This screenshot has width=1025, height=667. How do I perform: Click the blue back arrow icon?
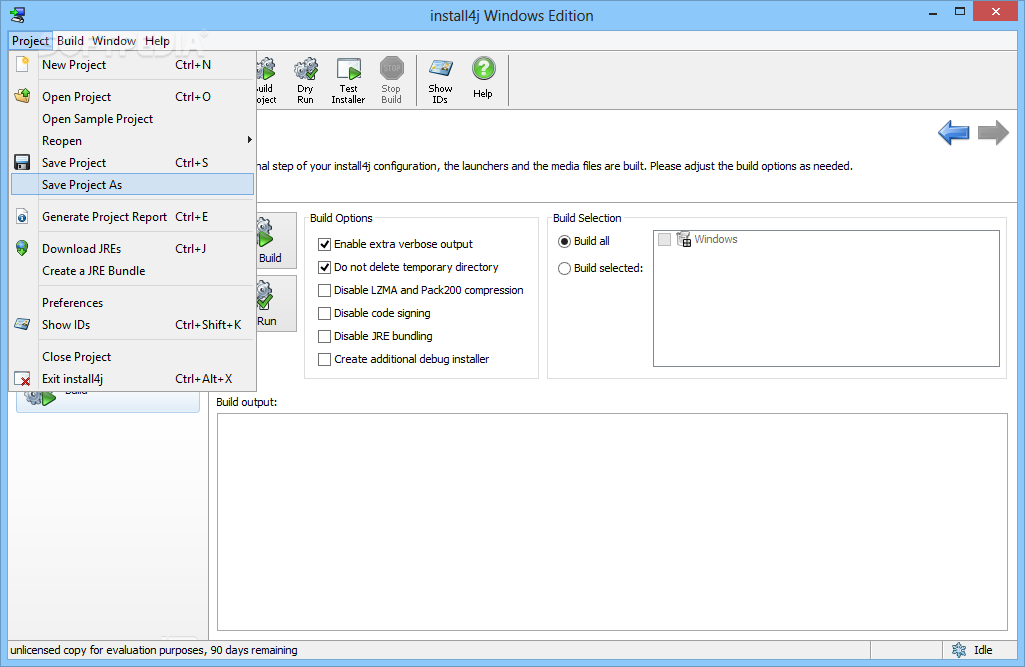(954, 133)
